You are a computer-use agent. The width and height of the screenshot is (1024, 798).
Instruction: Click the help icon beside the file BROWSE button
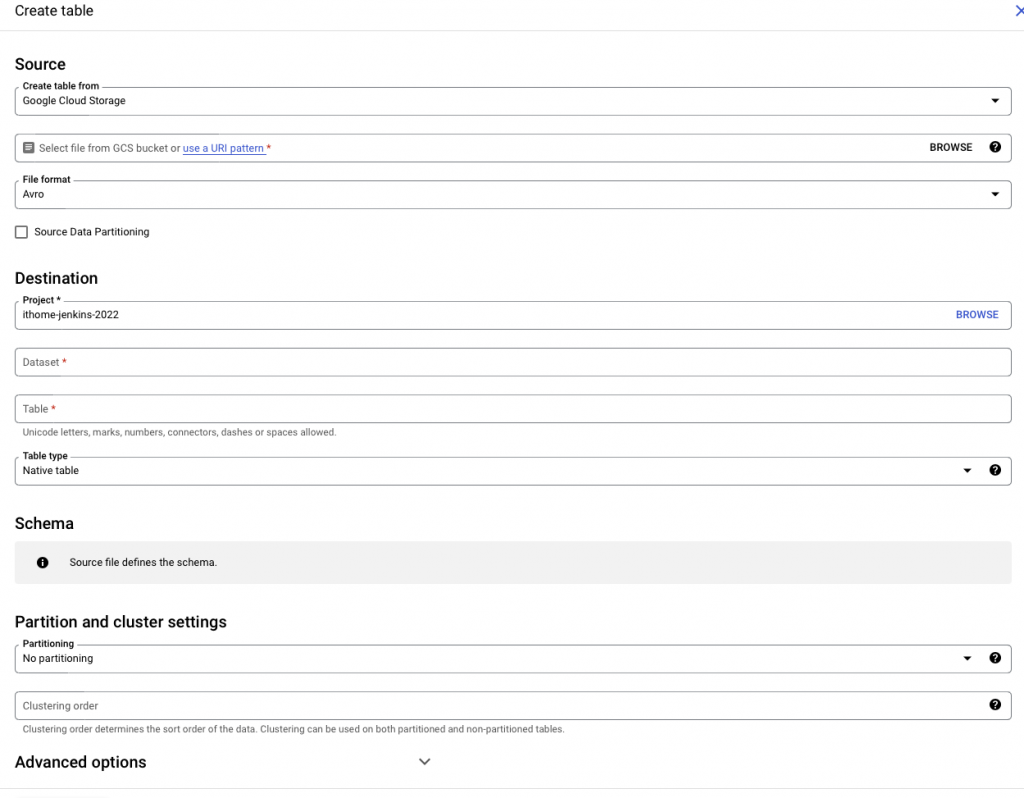click(x=995, y=147)
